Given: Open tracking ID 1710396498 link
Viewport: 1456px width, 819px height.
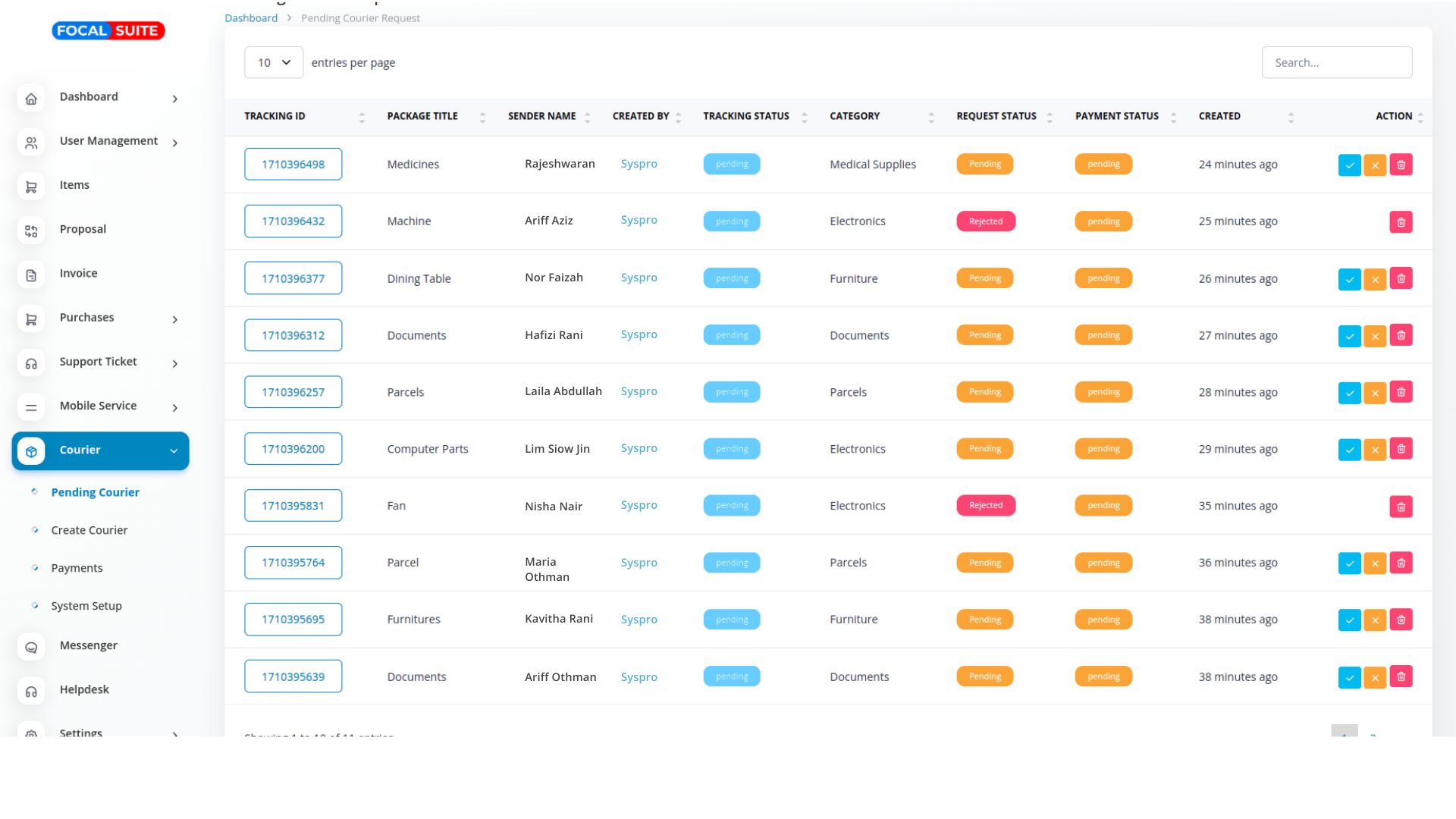Looking at the screenshot, I should [293, 164].
